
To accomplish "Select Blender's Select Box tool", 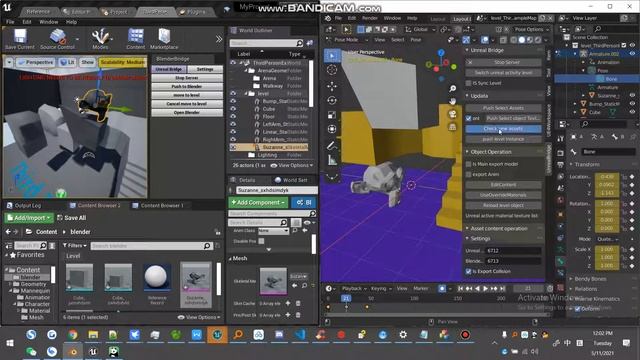I will coord(332,56).
